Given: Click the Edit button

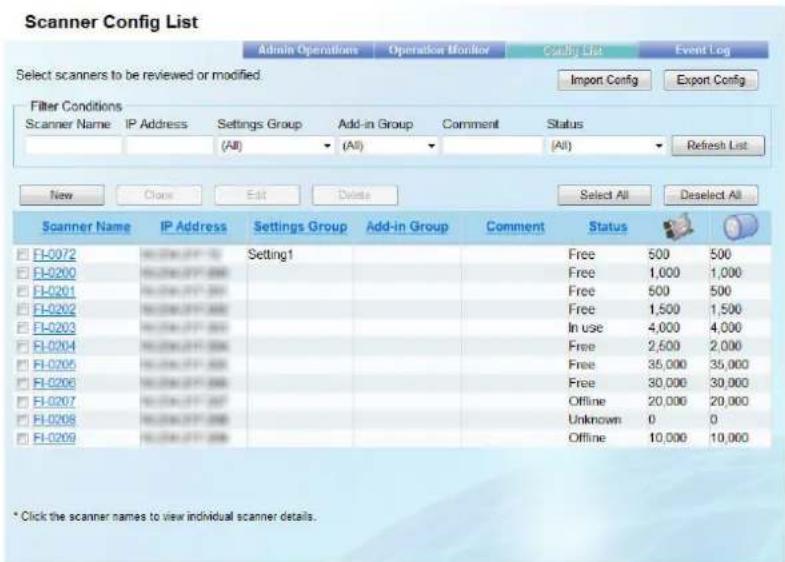Looking at the screenshot, I should coord(257,195).
